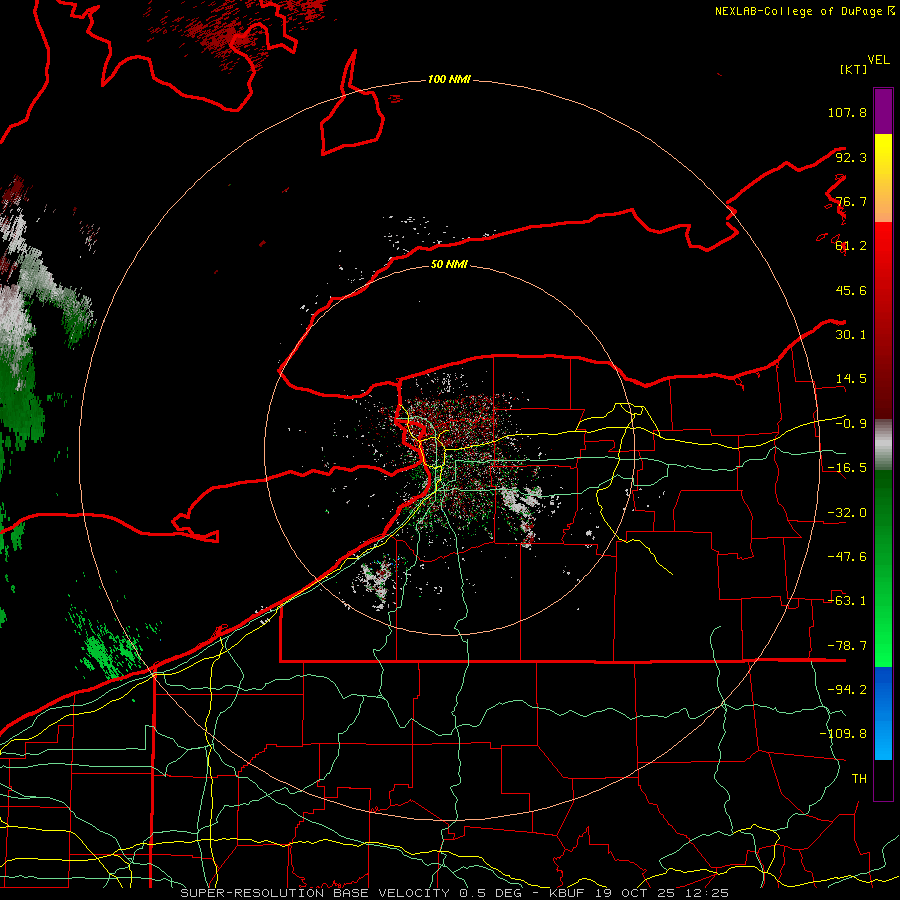Click the TH legend label
The height and width of the screenshot is (900, 900).
859,779
